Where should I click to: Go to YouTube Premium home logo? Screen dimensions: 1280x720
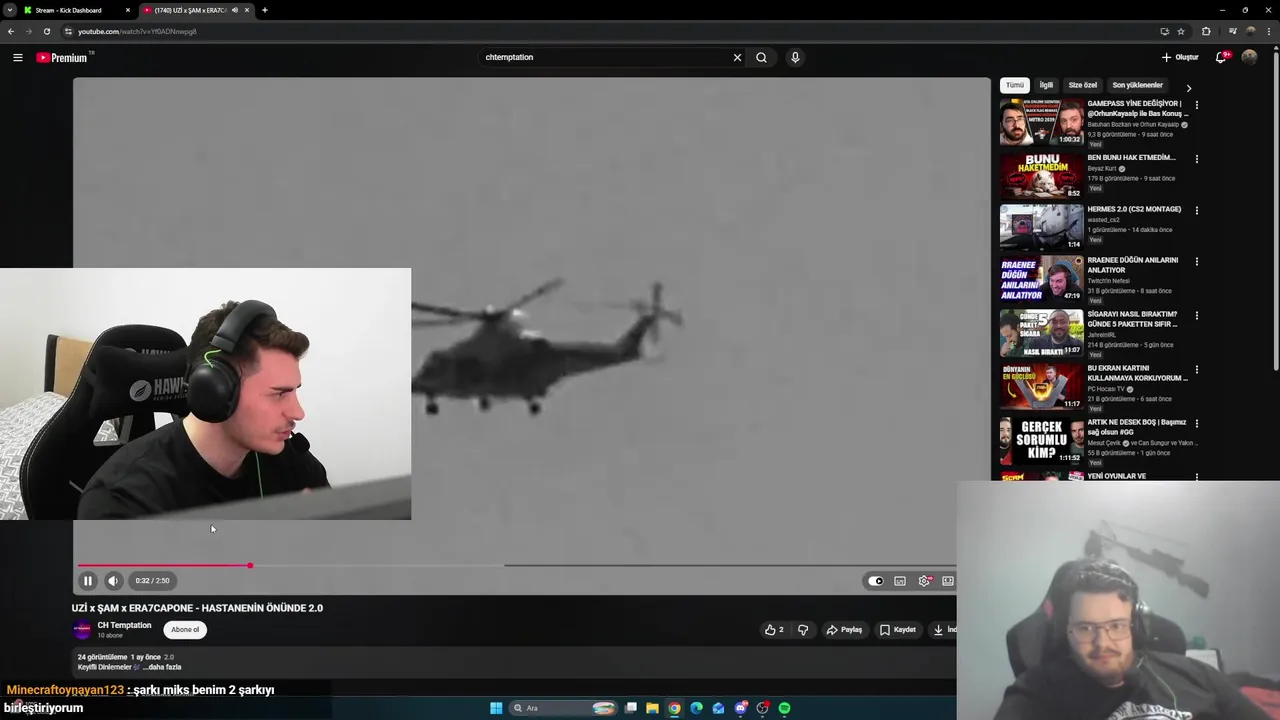pos(64,57)
